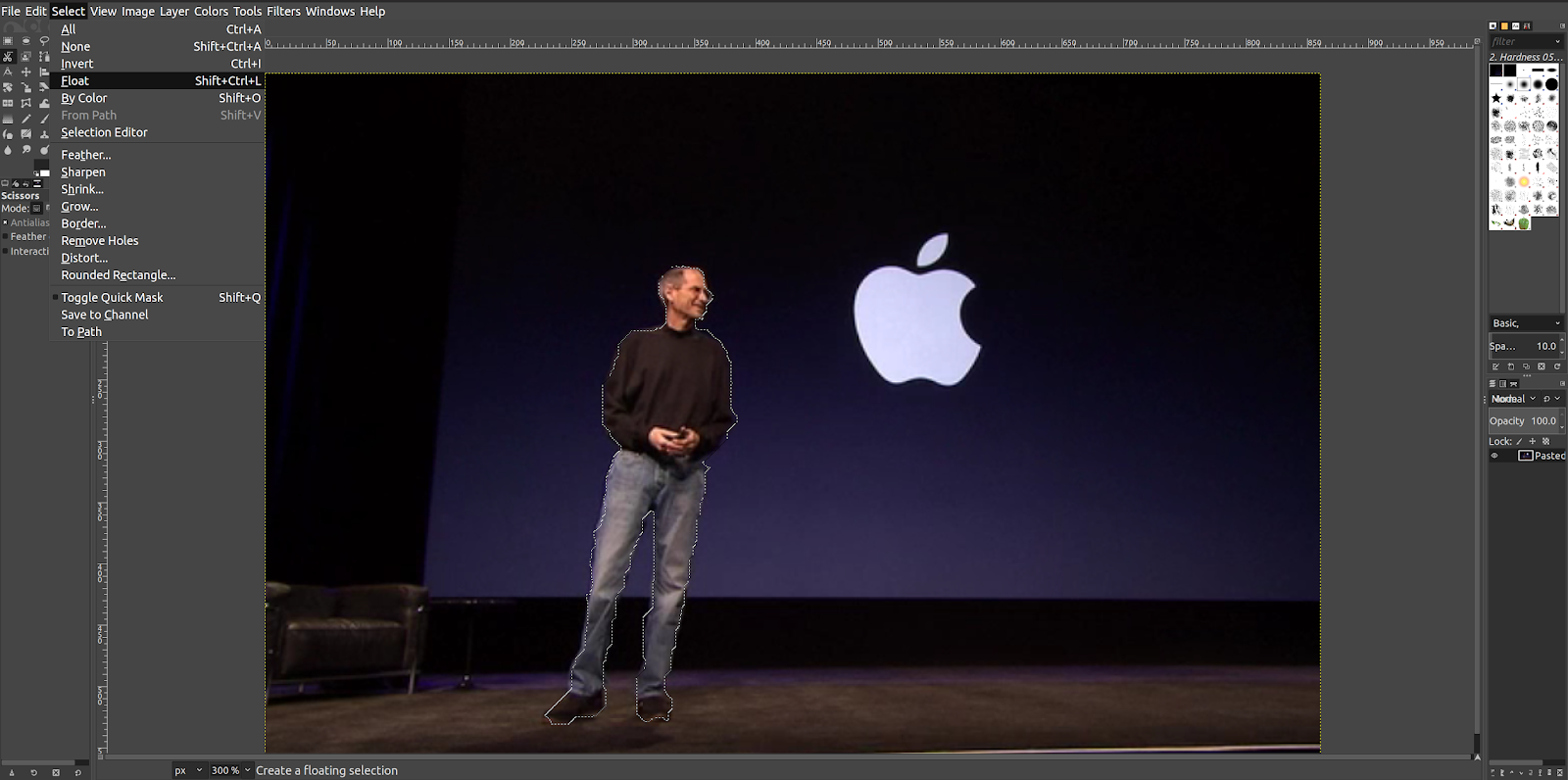
Task: Click Refresh brushes icon
Action: 1557,366
